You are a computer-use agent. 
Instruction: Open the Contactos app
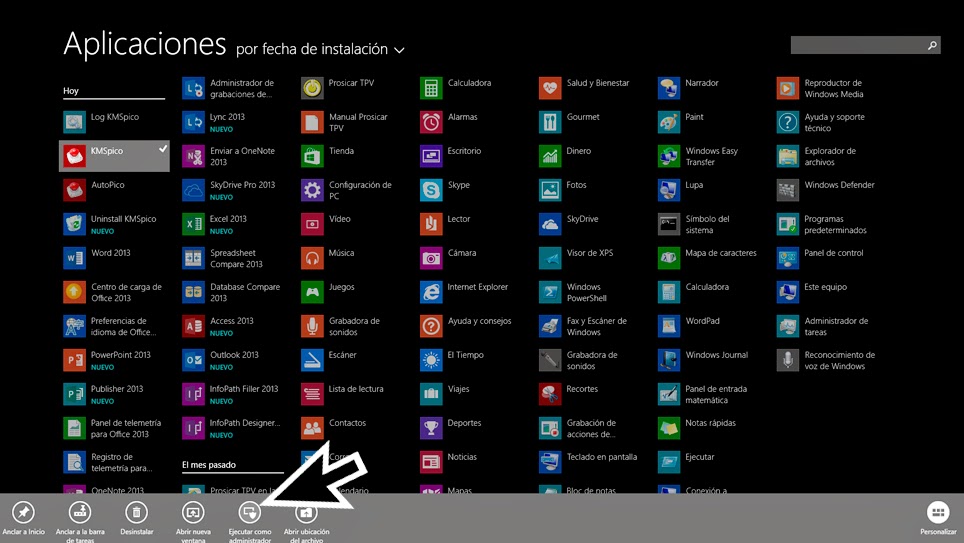[x=334, y=427]
